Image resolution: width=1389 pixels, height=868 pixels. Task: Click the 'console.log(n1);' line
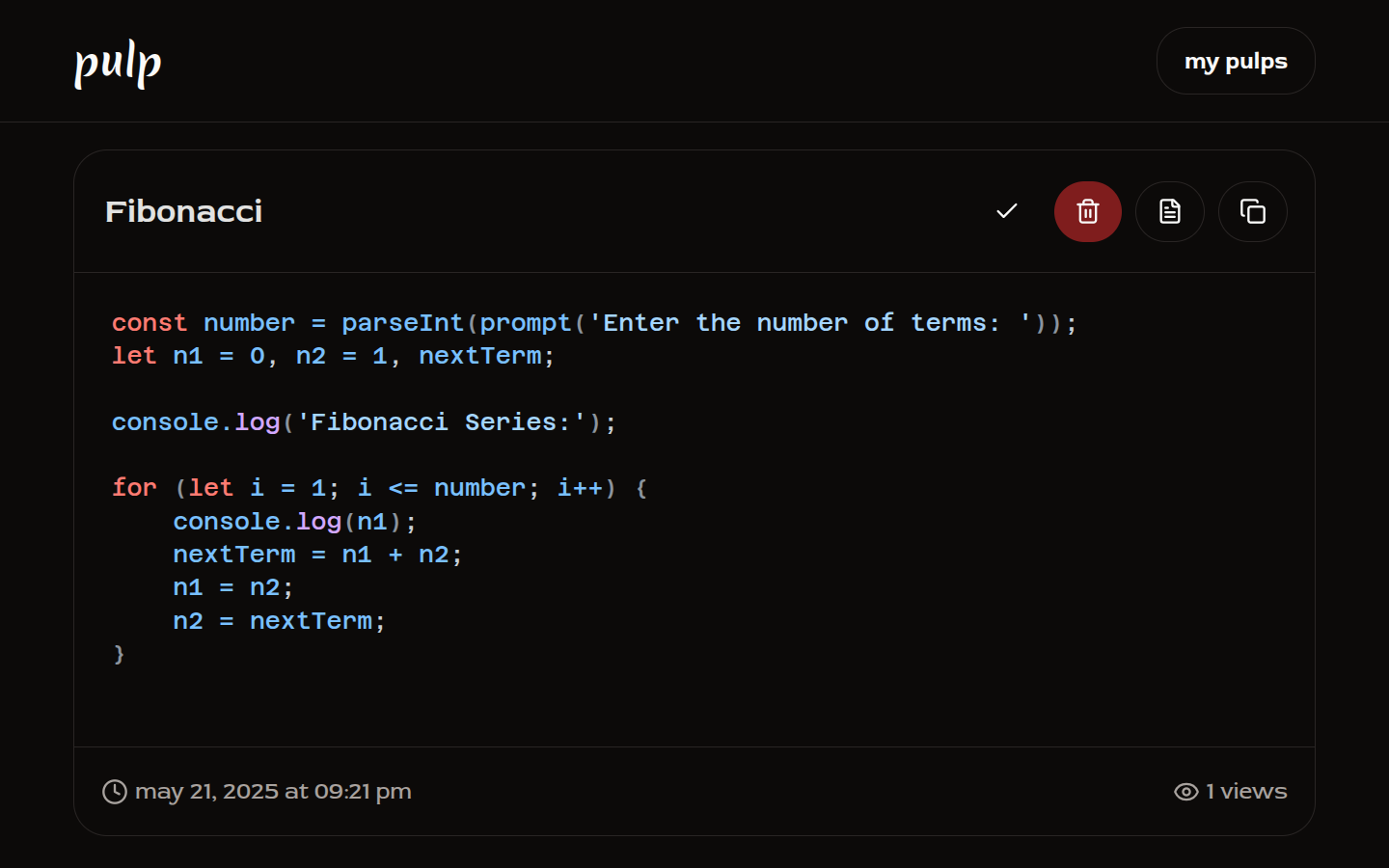(295, 522)
